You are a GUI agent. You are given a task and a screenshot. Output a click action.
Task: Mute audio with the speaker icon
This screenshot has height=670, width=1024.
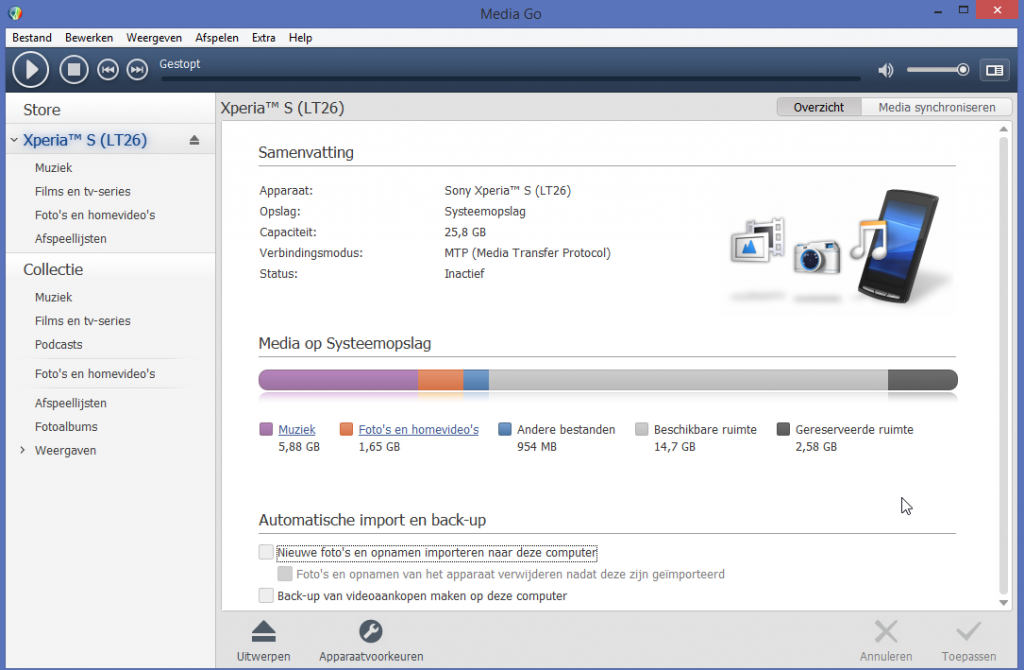886,70
